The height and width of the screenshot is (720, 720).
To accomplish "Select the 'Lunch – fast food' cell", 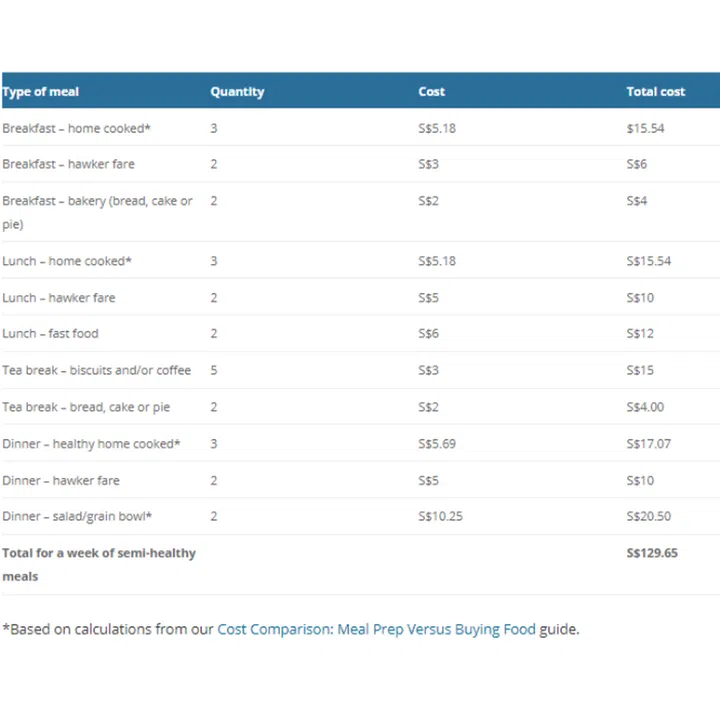I will pyautogui.click(x=51, y=334).
